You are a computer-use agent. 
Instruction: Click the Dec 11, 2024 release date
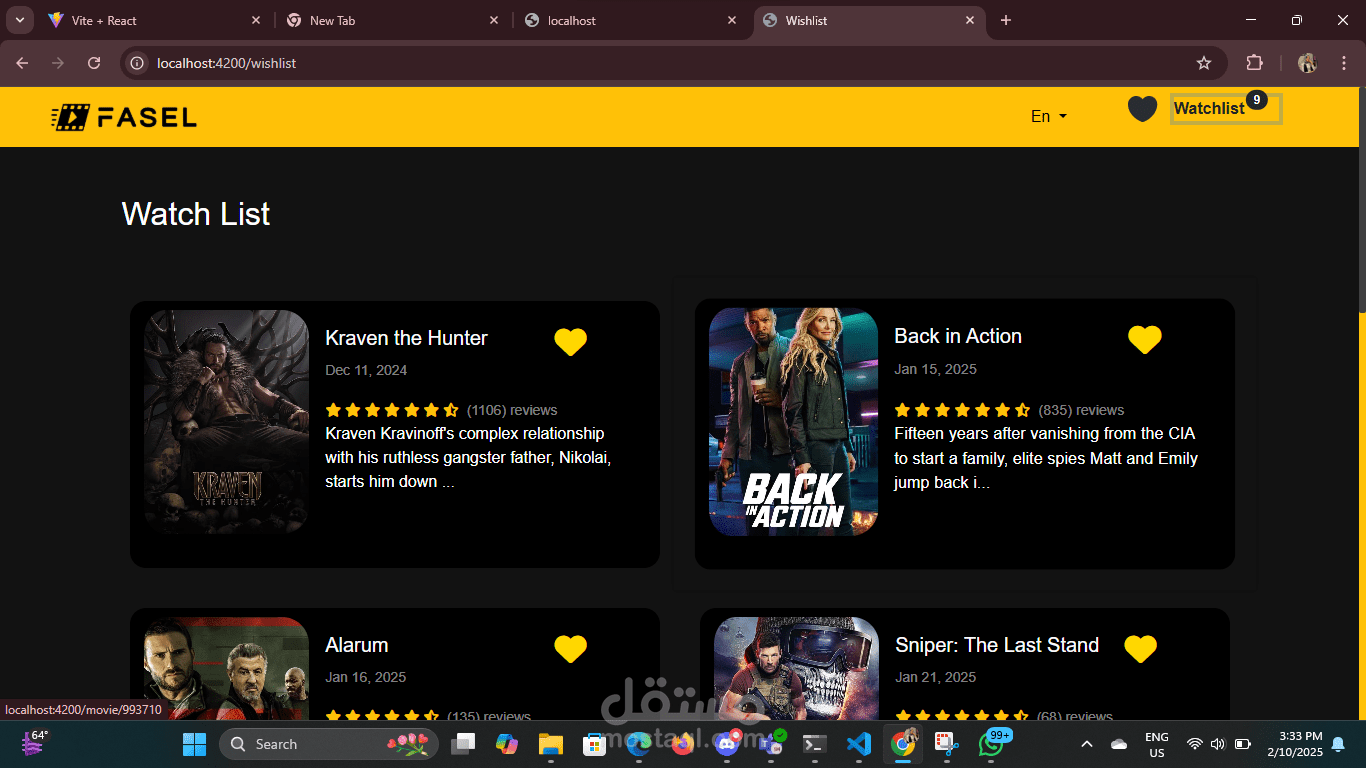click(366, 370)
